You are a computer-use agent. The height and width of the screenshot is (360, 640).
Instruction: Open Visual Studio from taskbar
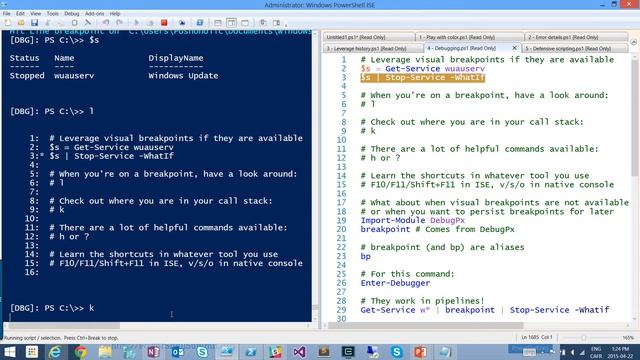click(299, 352)
